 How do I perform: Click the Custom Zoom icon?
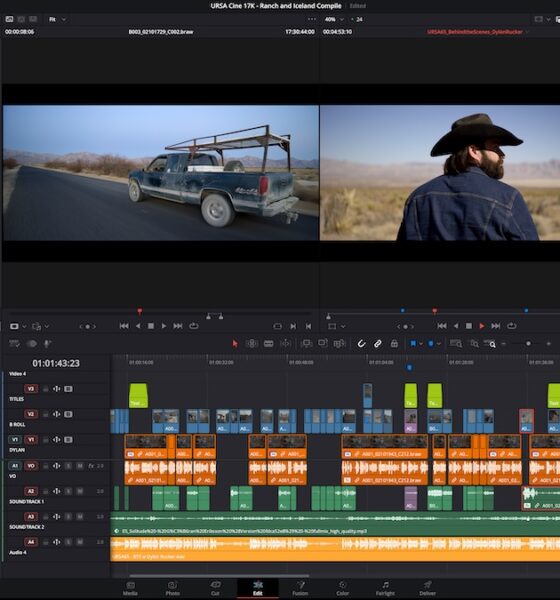coord(490,344)
